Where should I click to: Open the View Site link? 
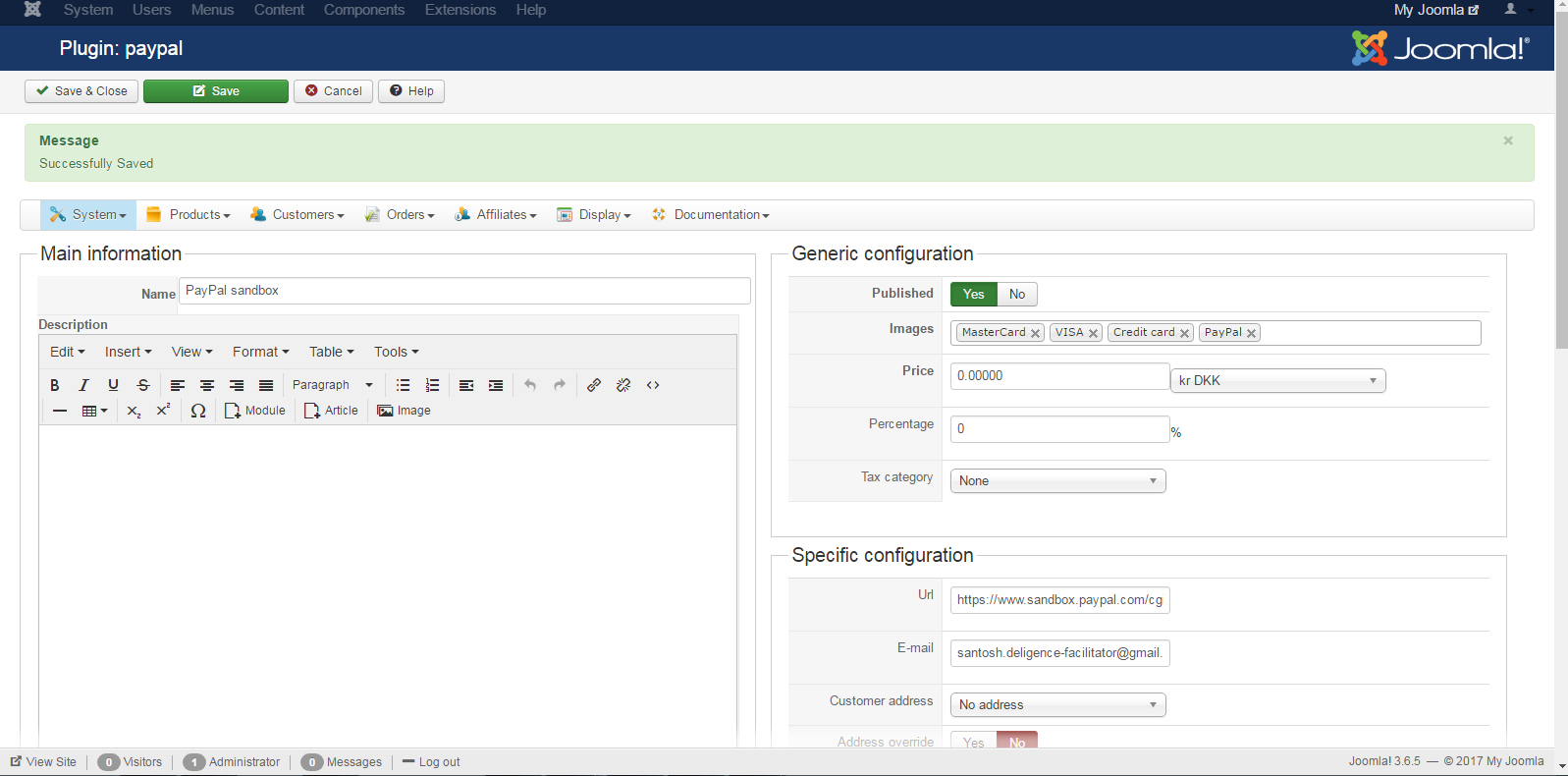43,762
